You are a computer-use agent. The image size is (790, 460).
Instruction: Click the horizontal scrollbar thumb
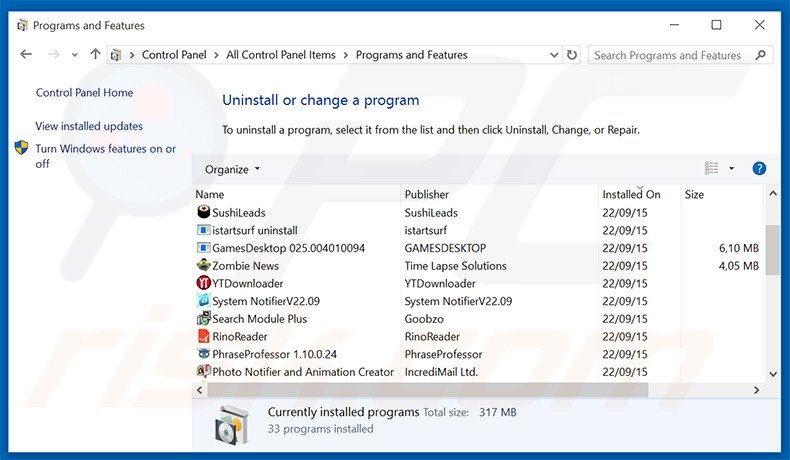[x=428, y=389]
